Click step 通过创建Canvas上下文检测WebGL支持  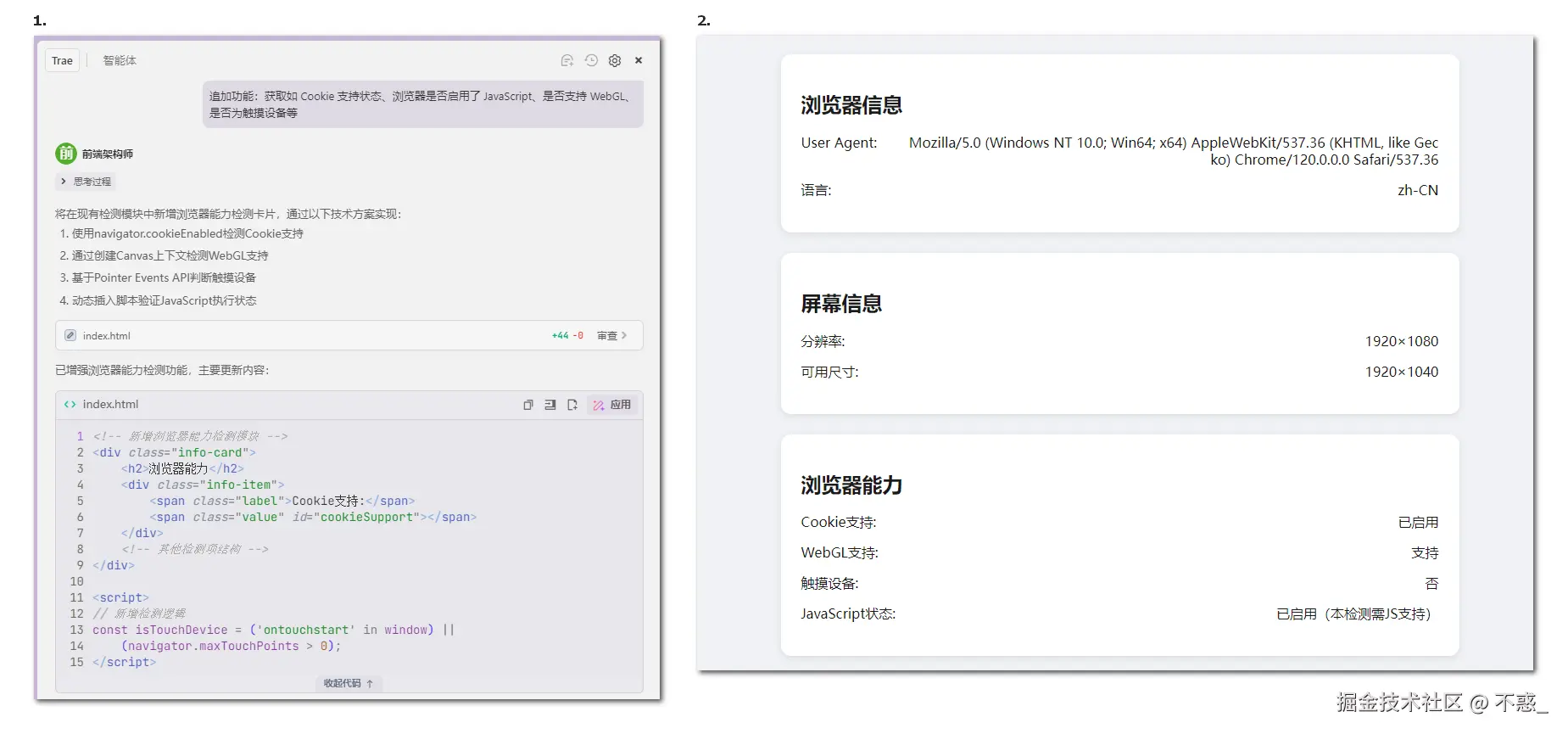pyautogui.click(x=170, y=255)
